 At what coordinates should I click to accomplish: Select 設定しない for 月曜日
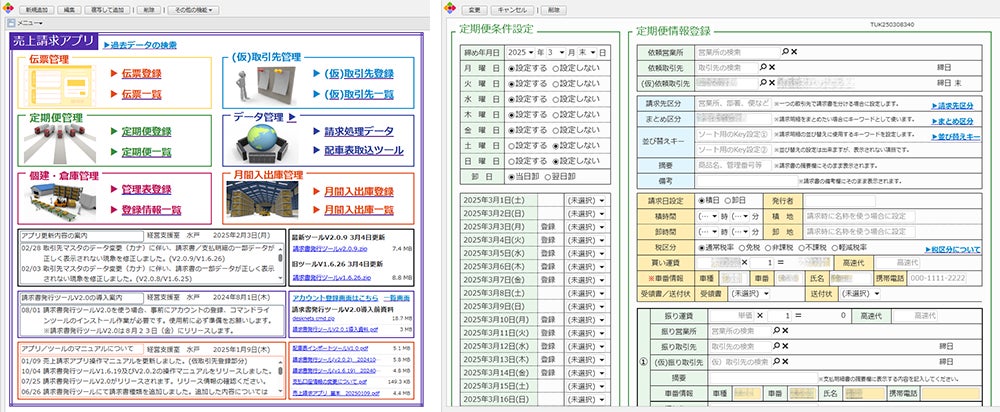pos(577,68)
